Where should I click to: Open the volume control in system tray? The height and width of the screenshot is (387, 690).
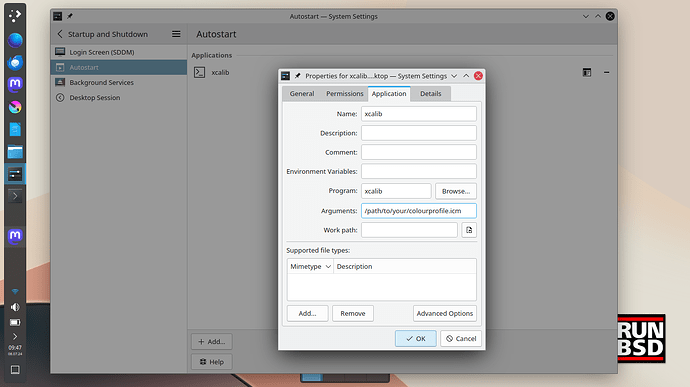pos(15,307)
